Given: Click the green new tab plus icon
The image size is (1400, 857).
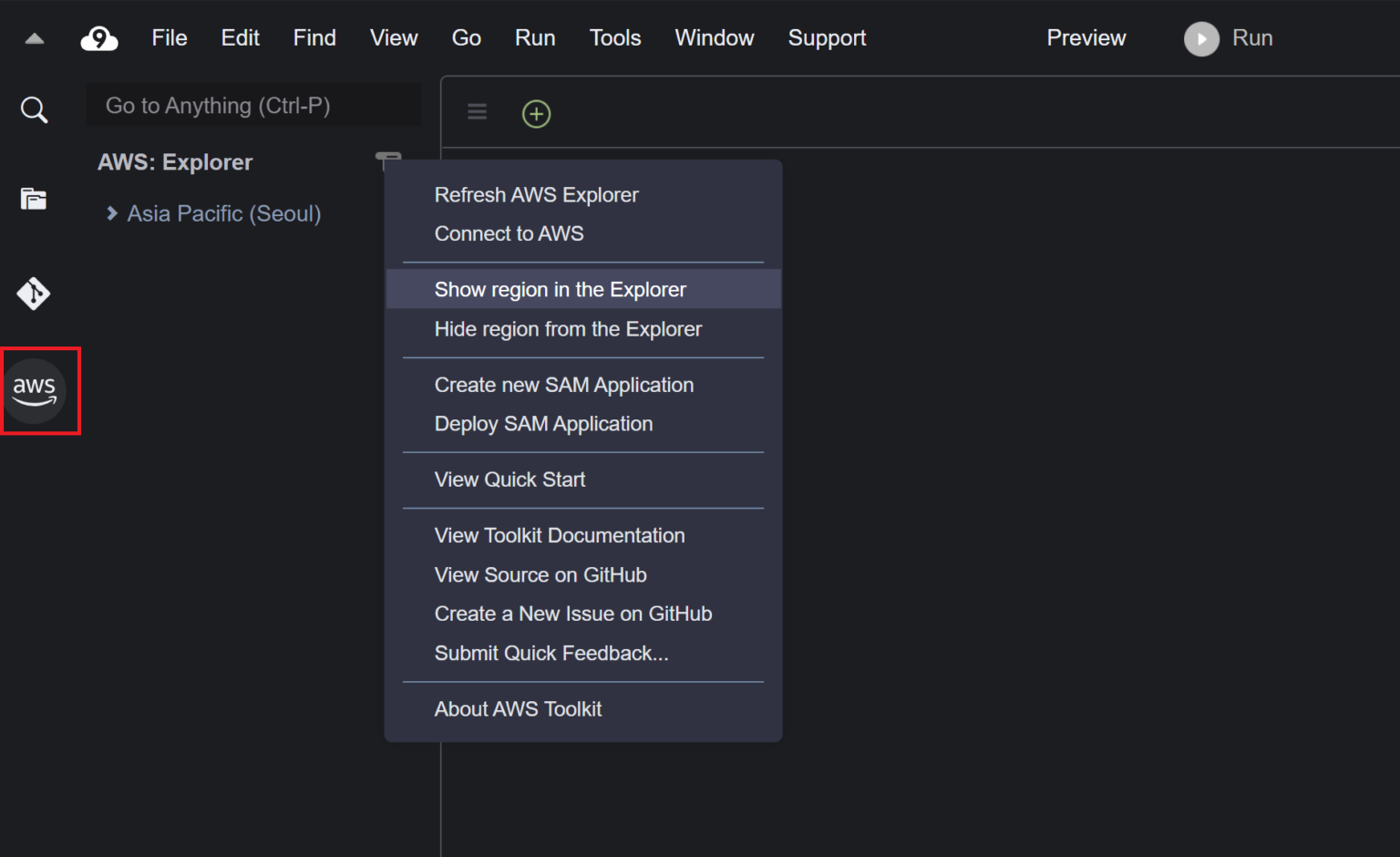Looking at the screenshot, I should [536, 114].
